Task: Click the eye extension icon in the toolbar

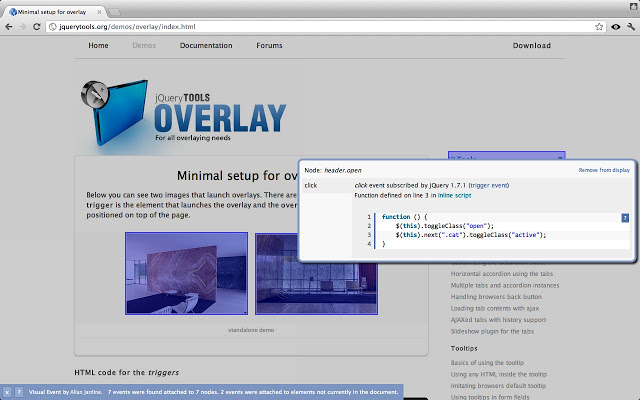Action: click(616, 27)
